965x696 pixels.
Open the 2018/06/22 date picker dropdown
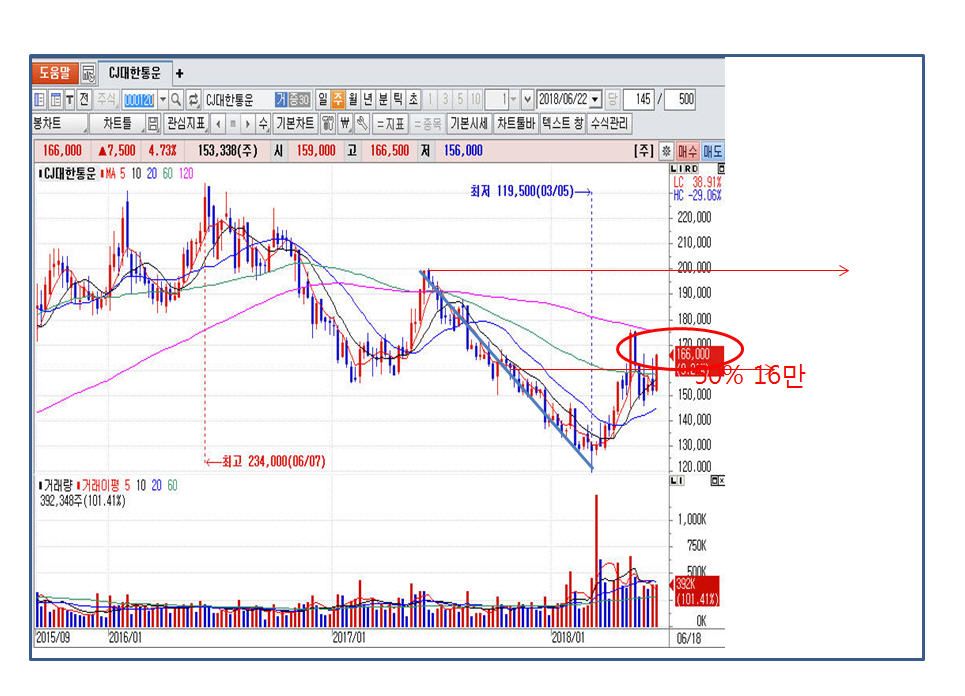click(596, 100)
